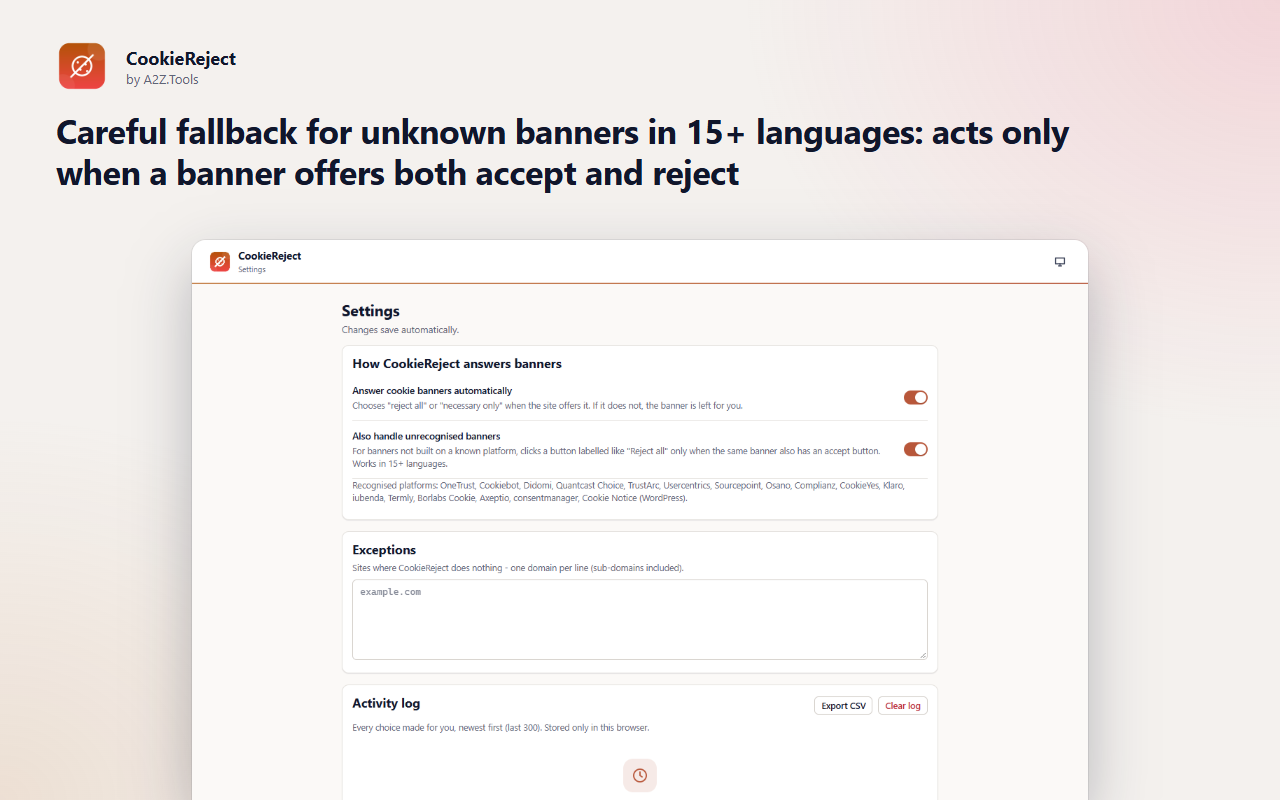Disable 'Also handle unrecognised banners' switch
The width and height of the screenshot is (1280, 800).
[x=916, y=450]
